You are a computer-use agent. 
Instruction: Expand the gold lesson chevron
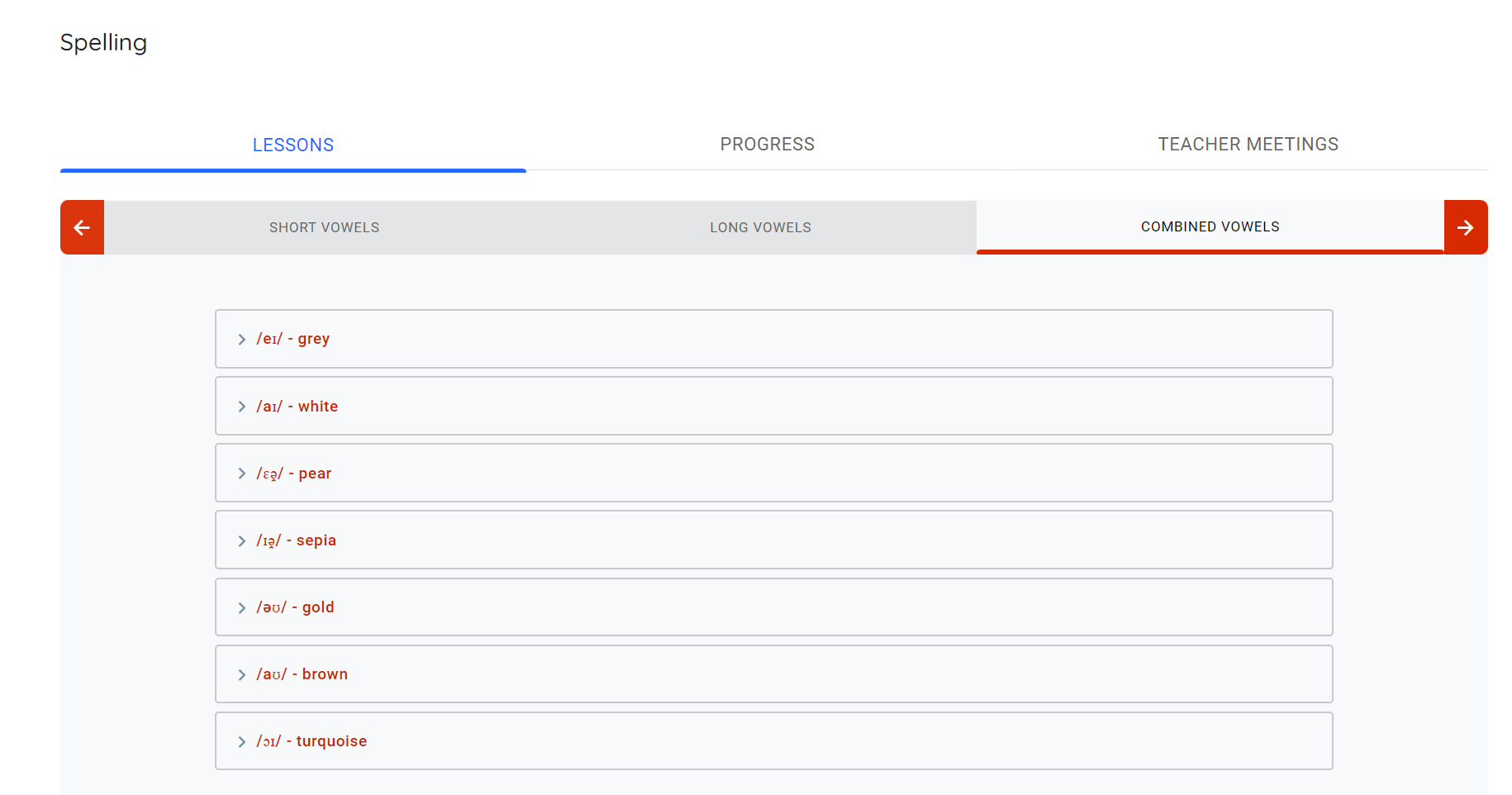coord(241,608)
